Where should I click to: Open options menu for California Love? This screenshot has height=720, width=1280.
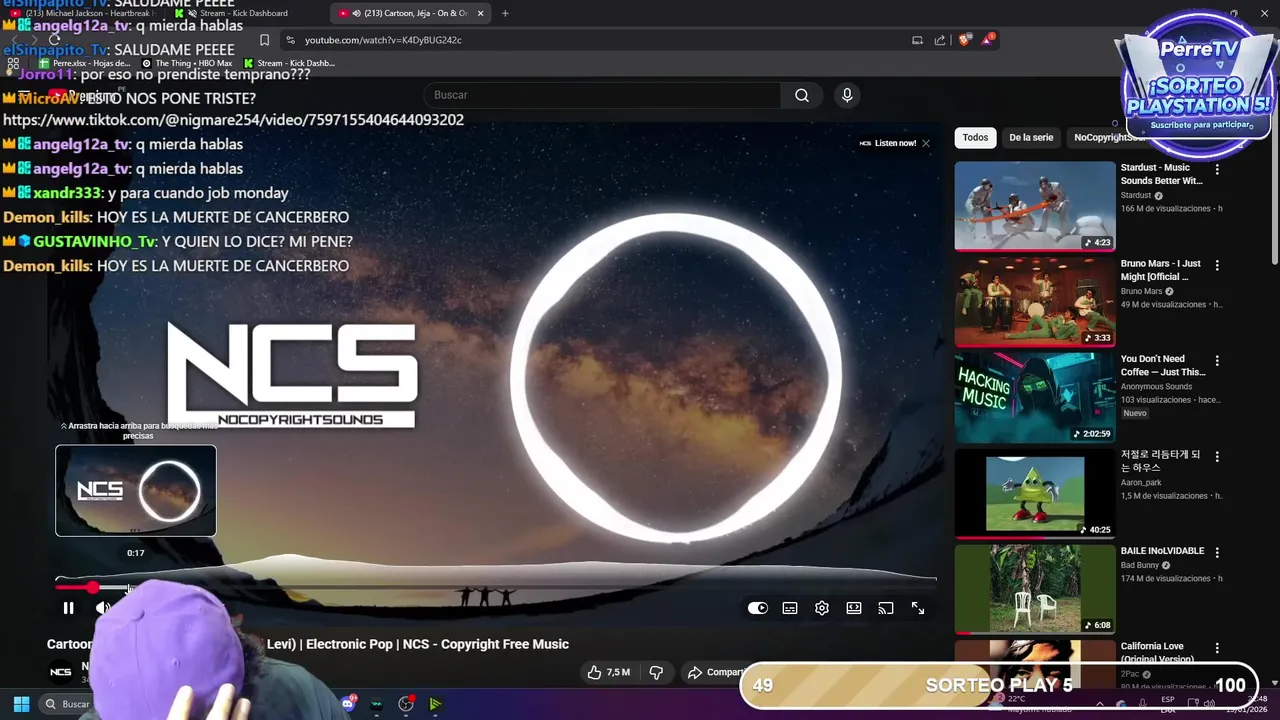pos(1217,647)
